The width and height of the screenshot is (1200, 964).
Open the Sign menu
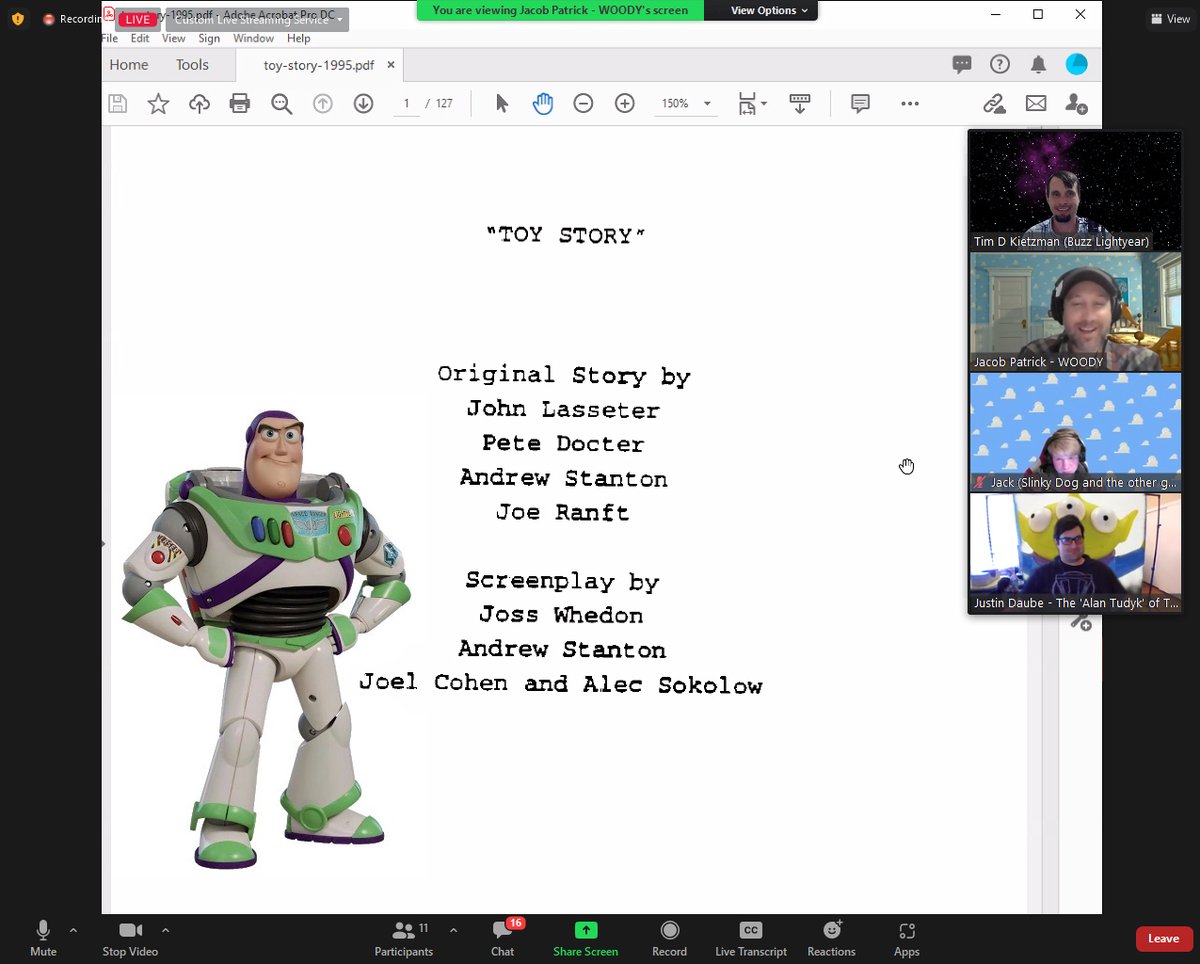(x=209, y=38)
